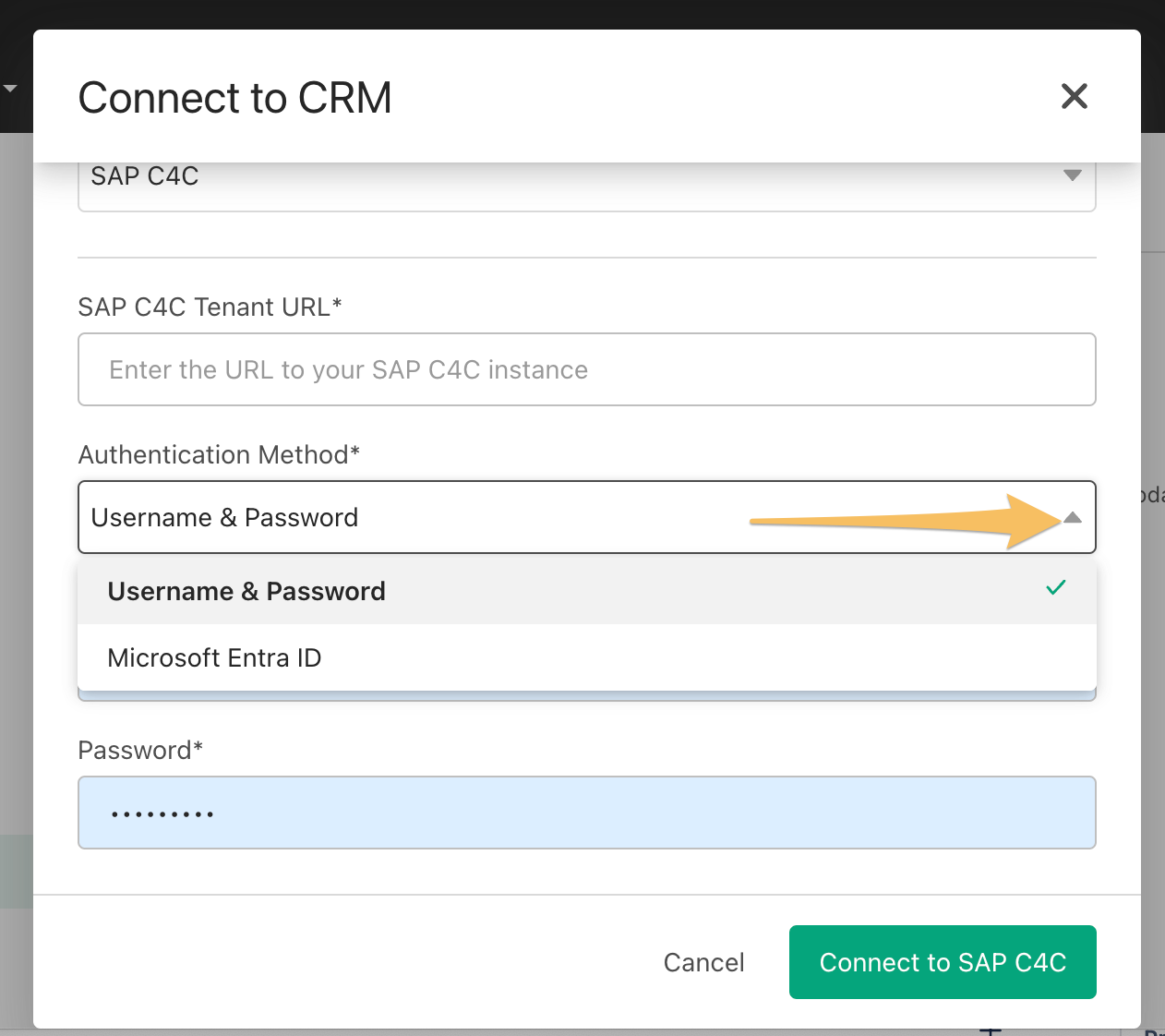Select Username & Password option

(586, 591)
